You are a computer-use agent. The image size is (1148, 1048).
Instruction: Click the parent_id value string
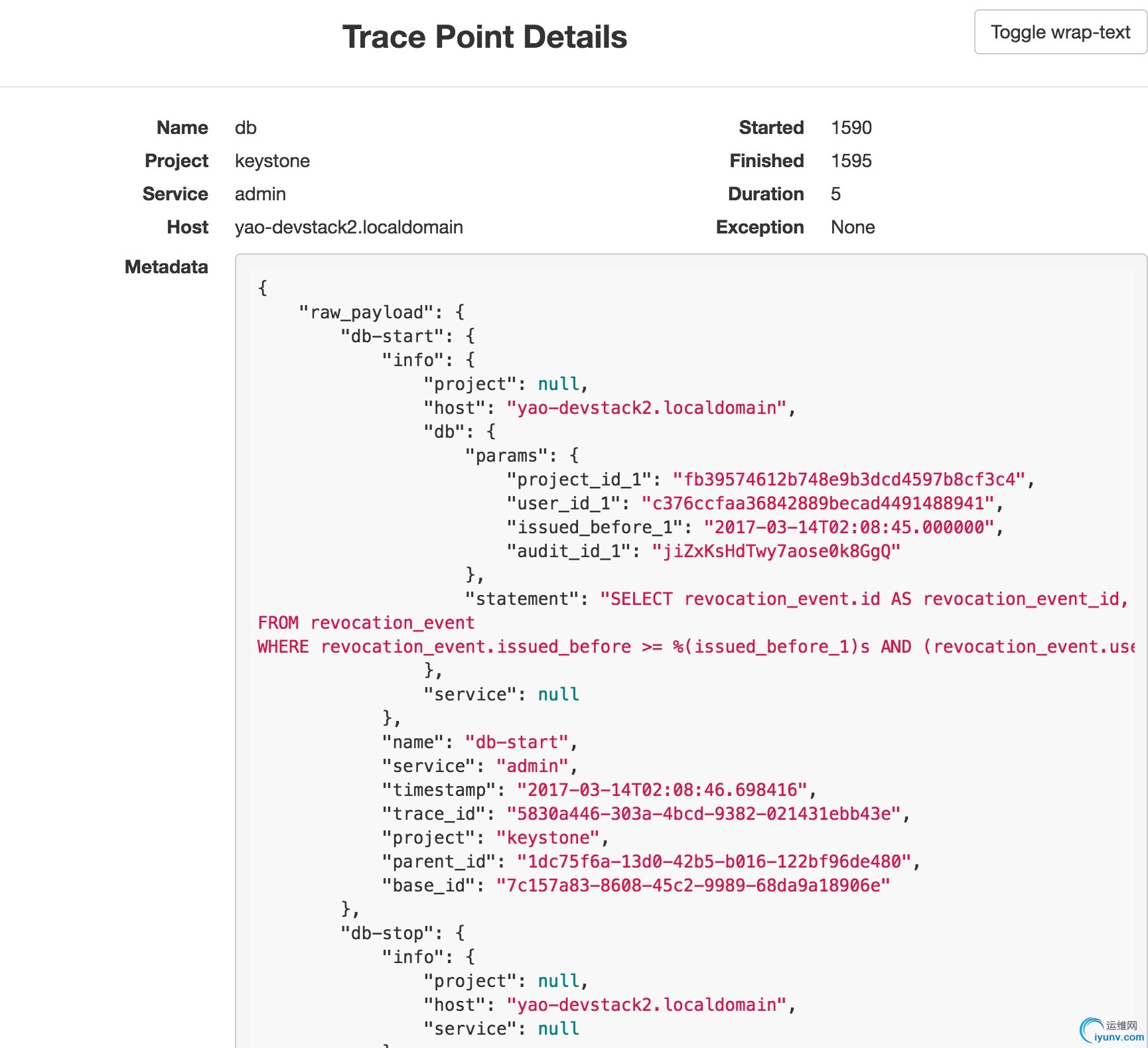tap(713, 862)
